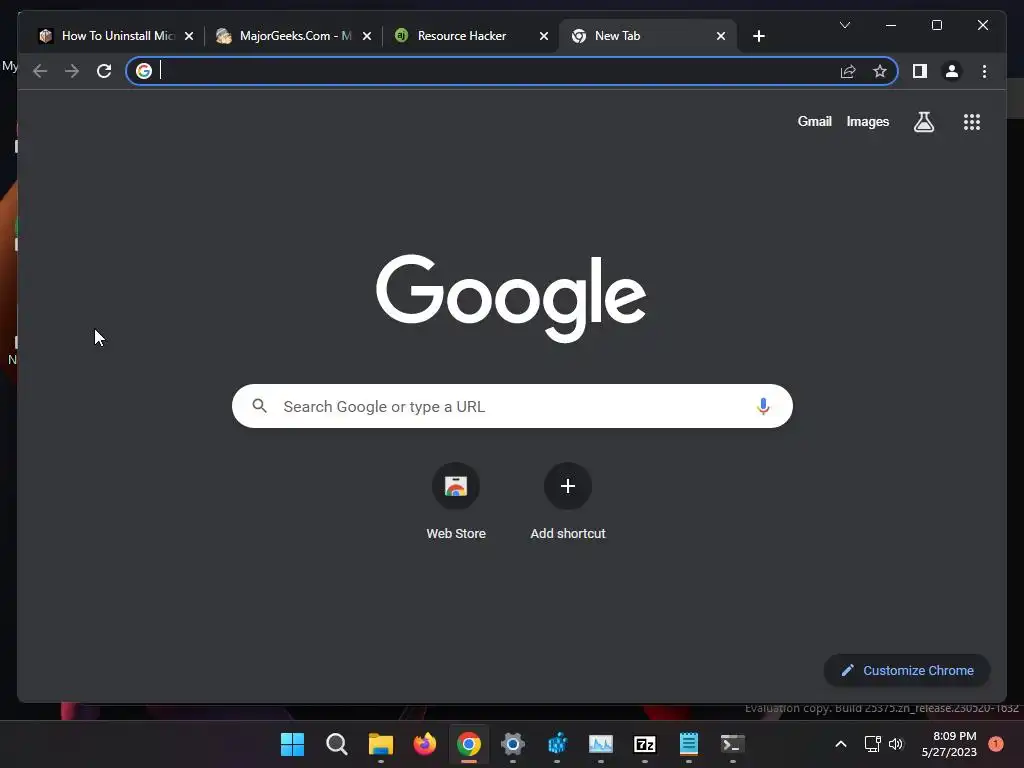Open the Chrome three-dot menu
This screenshot has height=768, width=1024.
click(984, 71)
